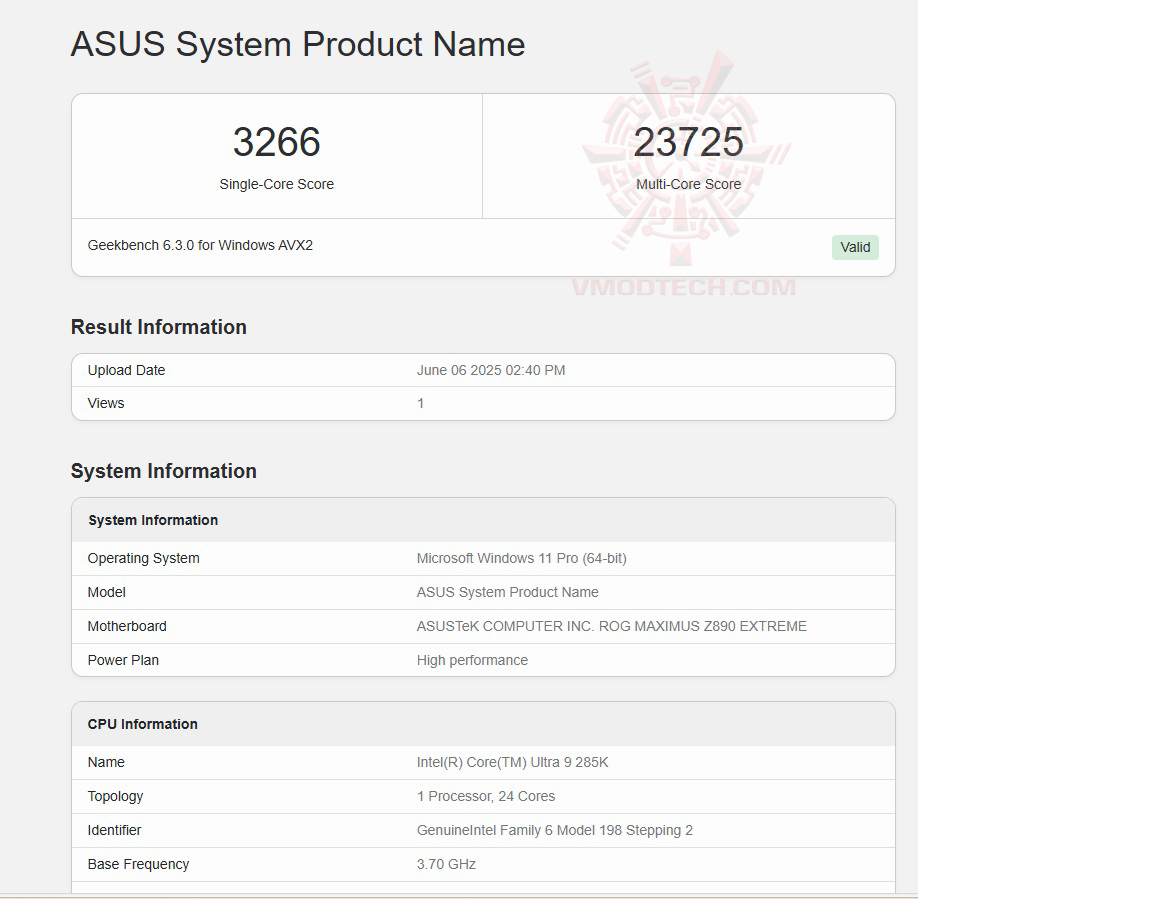1152x899 pixels.
Task: Select GenuineIntel Family 6 Model 198 Stepping 2
Action: [x=555, y=830]
